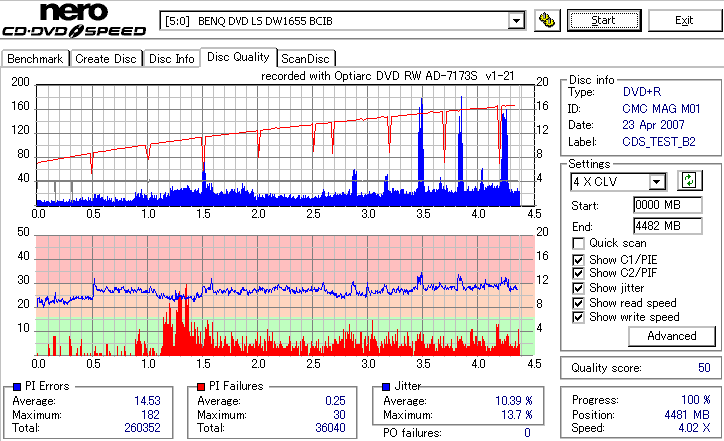724x441 pixels.
Task: Click the Quality score value 50
Action: (x=704, y=368)
